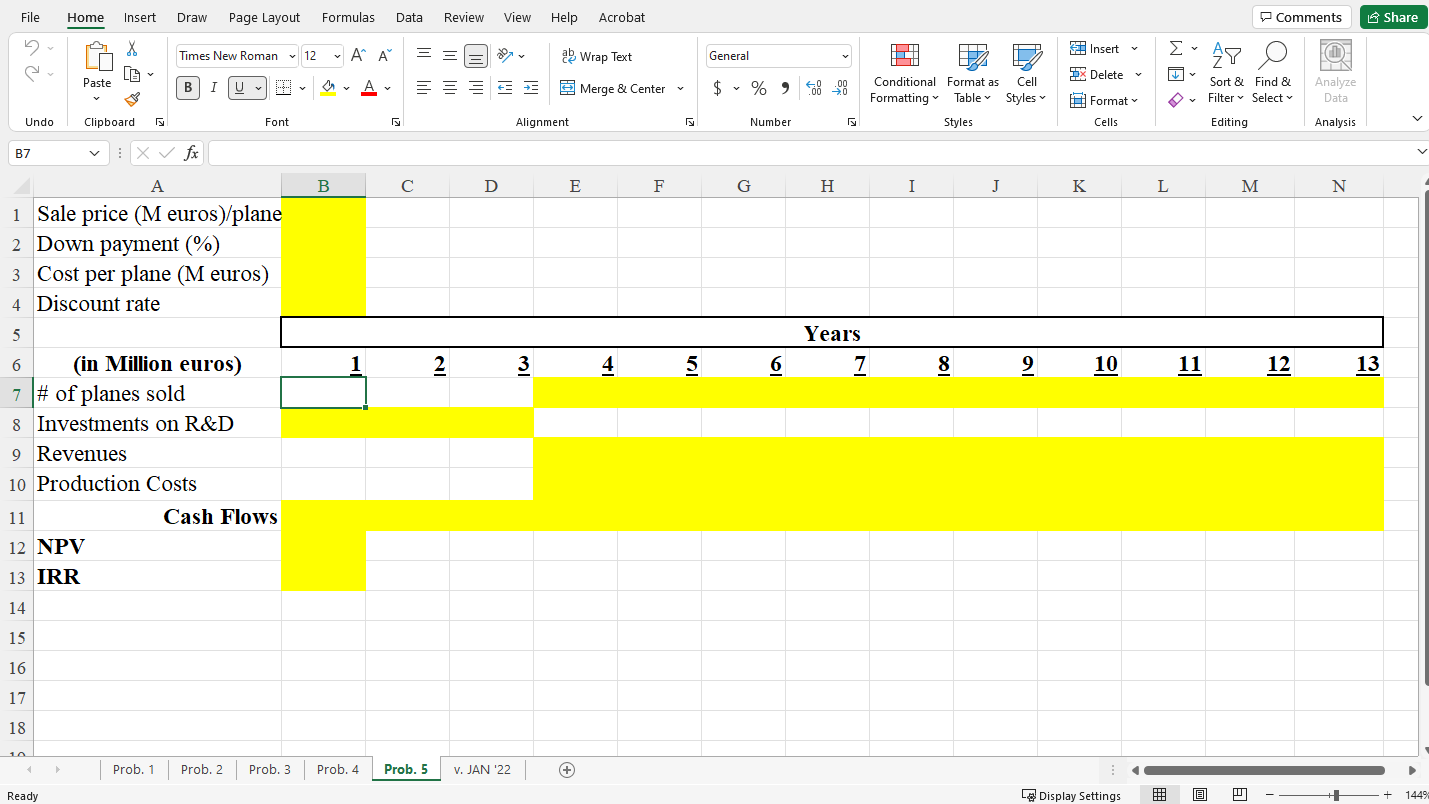Click Decrease Indent icon

click(x=505, y=88)
